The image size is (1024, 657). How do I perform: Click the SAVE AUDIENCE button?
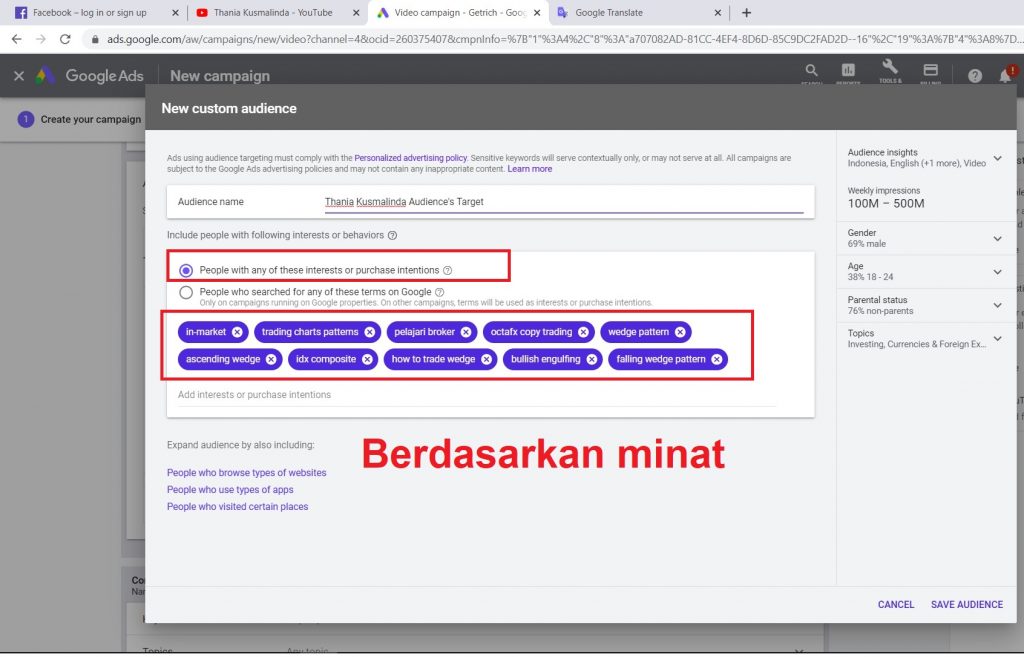pyautogui.click(x=965, y=604)
